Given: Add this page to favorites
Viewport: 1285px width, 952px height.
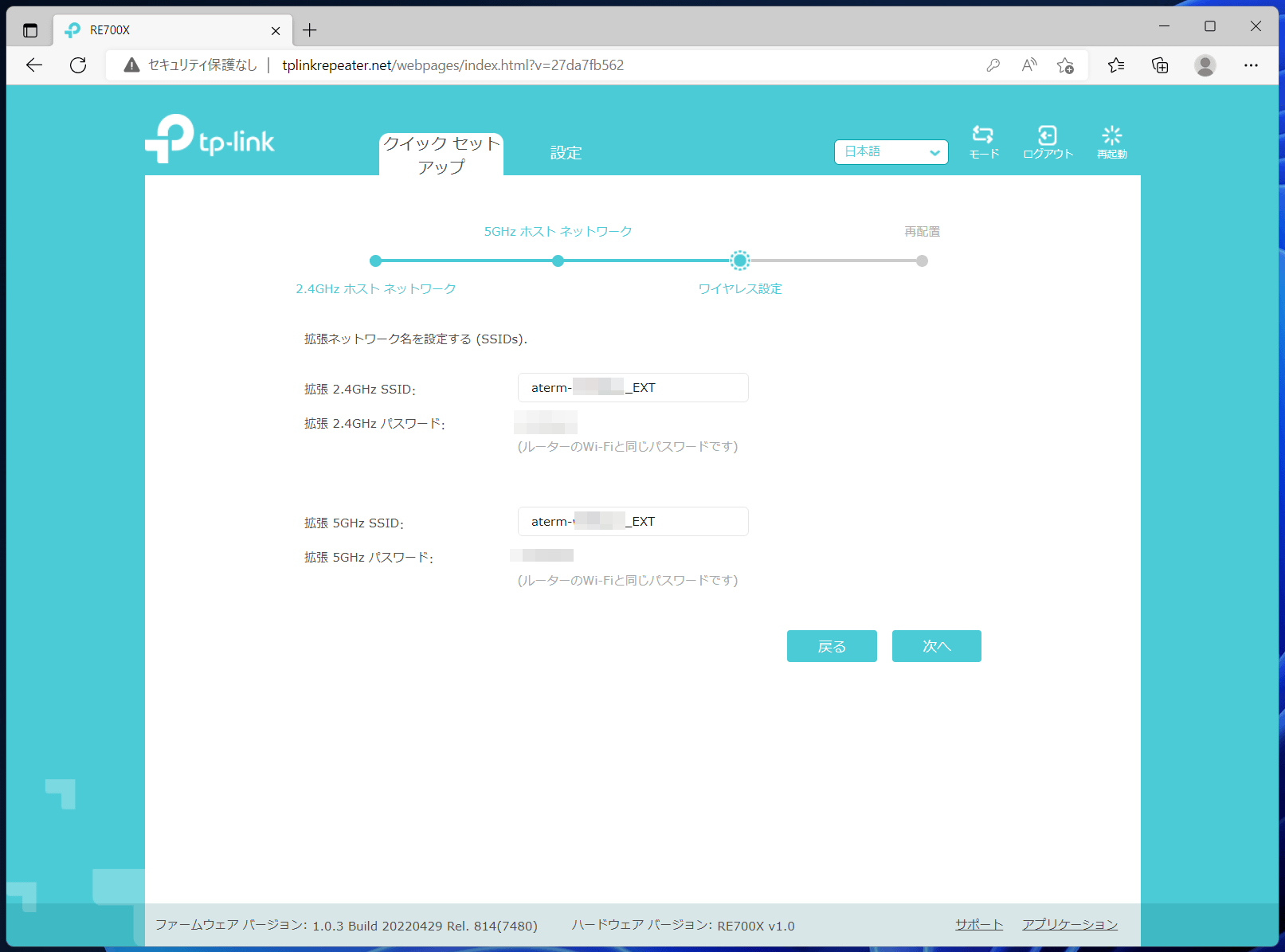Looking at the screenshot, I should (1065, 65).
